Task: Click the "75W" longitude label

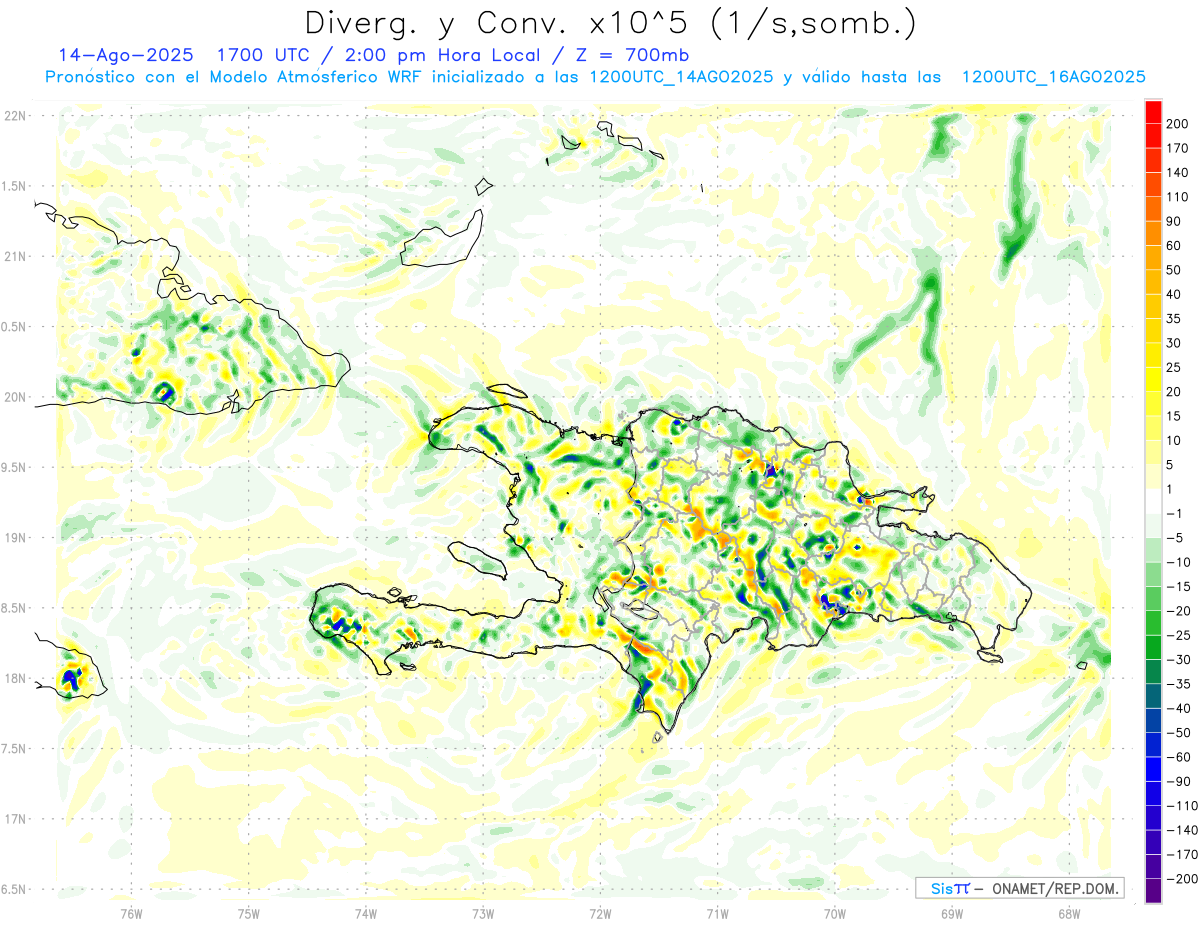Action: coord(249,914)
